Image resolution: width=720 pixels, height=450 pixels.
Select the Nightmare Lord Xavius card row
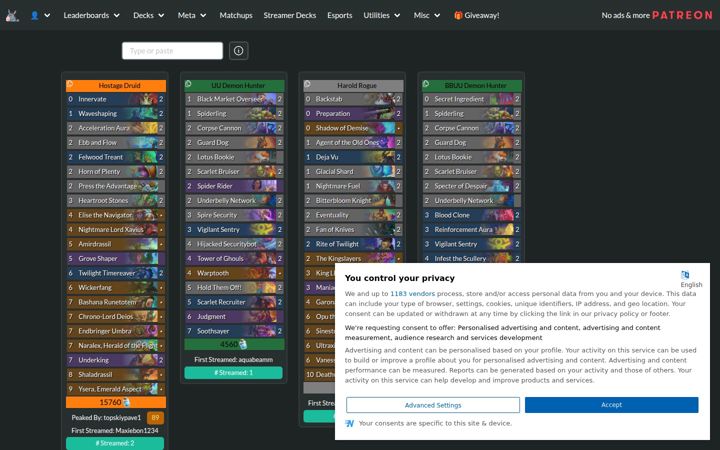(x=116, y=230)
